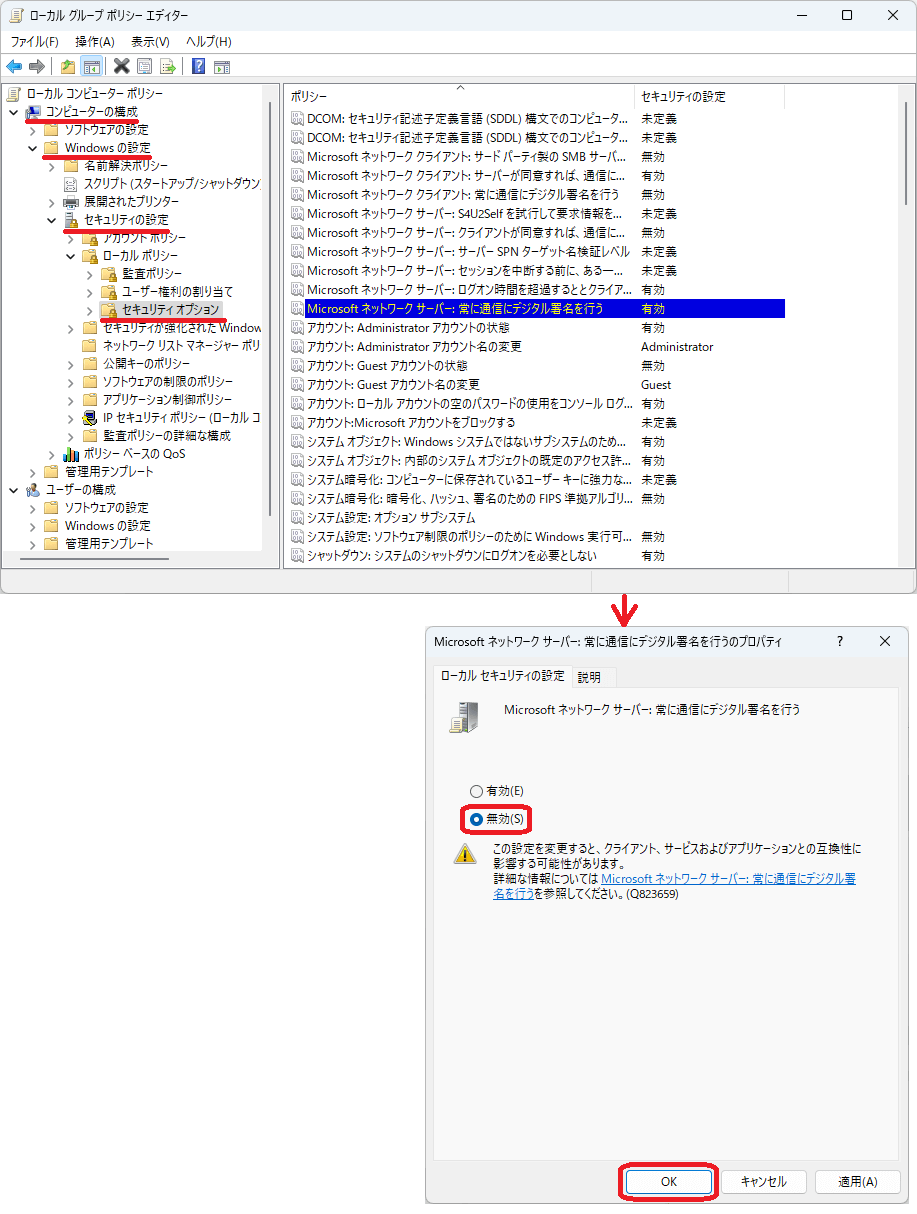Image resolution: width=917 pixels, height=1214 pixels.
Task: Switch to the 説明 tab in dialog
Action: (589, 677)
